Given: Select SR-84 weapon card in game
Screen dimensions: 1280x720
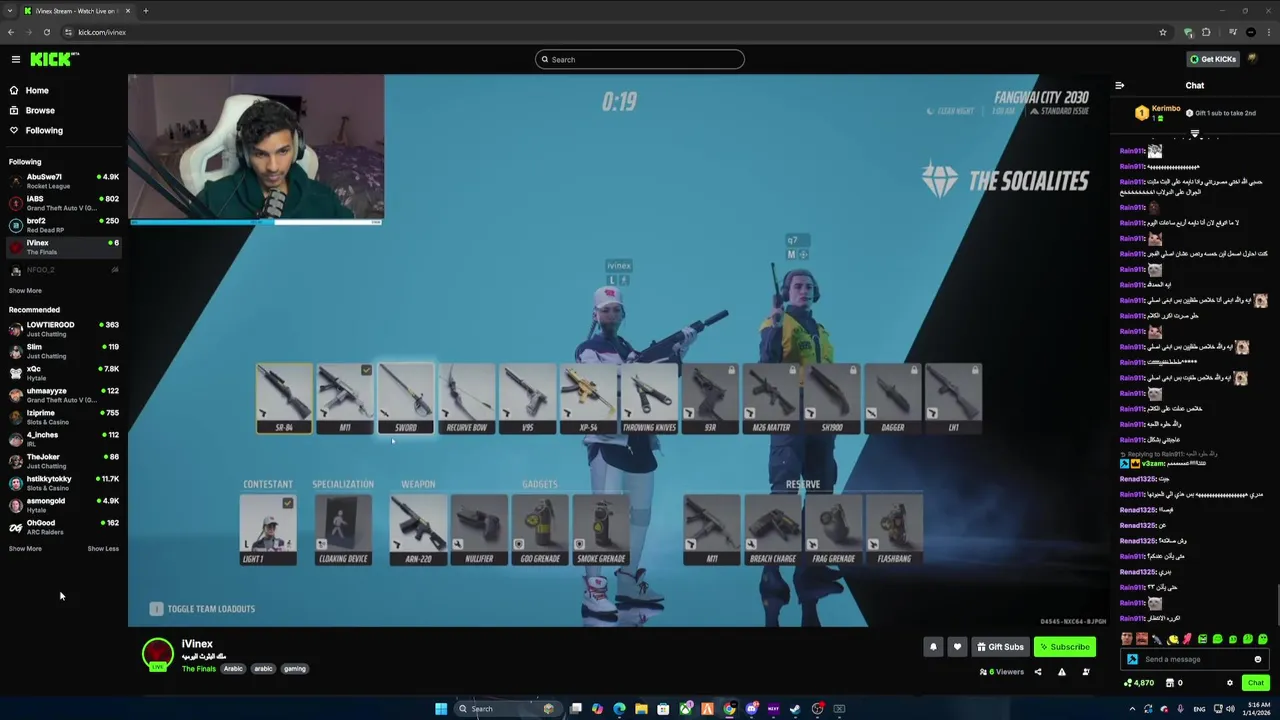Looking at the screenshot, I should point(284,399).
